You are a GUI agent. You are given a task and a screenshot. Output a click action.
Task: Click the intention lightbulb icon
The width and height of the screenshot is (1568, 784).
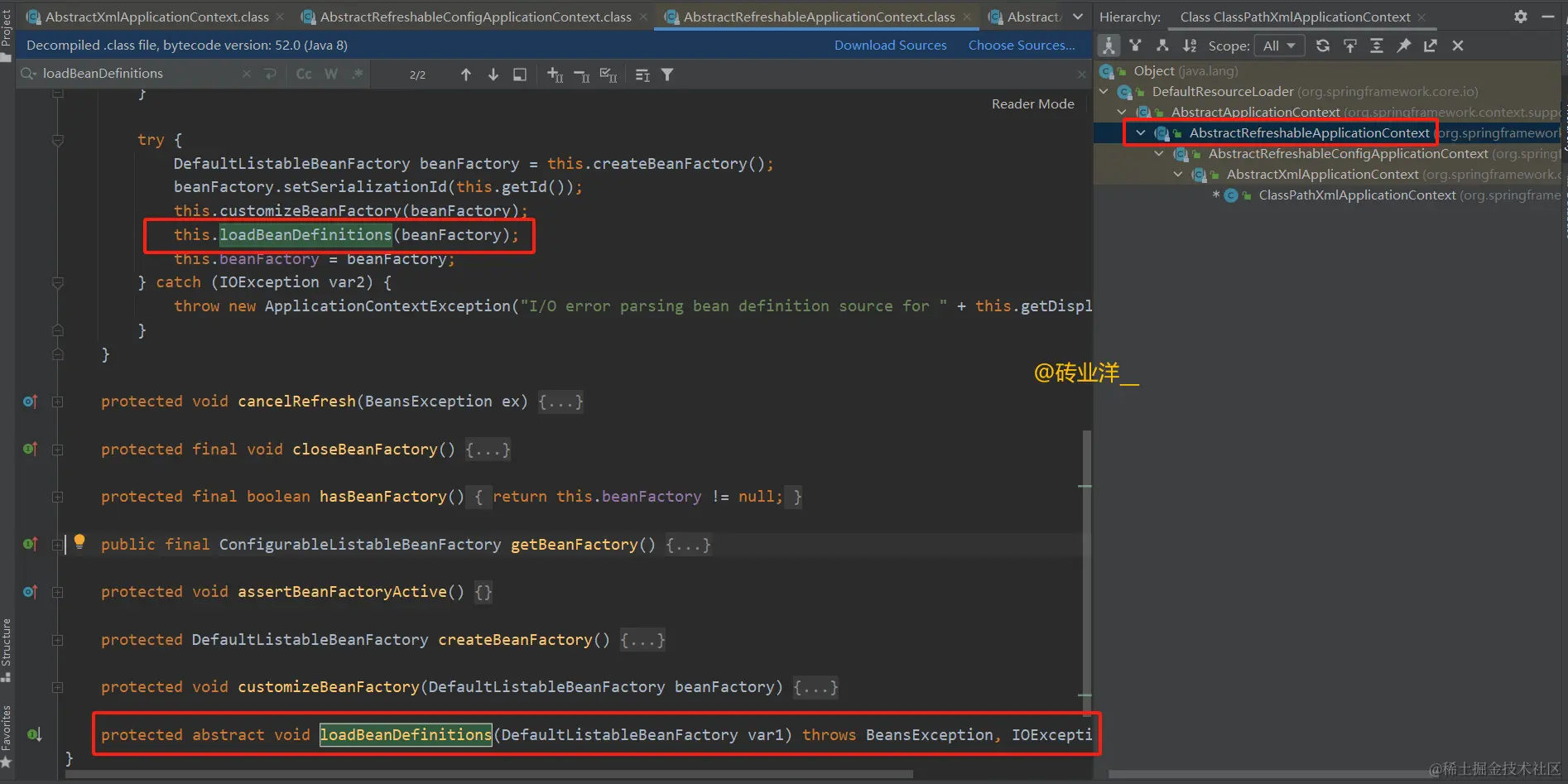(79, 541)
